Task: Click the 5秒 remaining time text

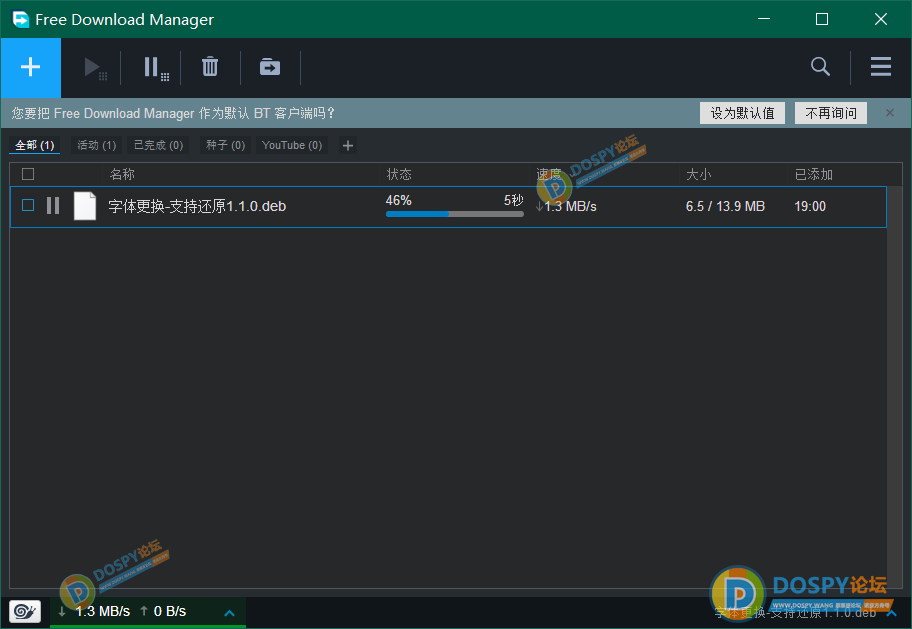Action: coord(514,200)
